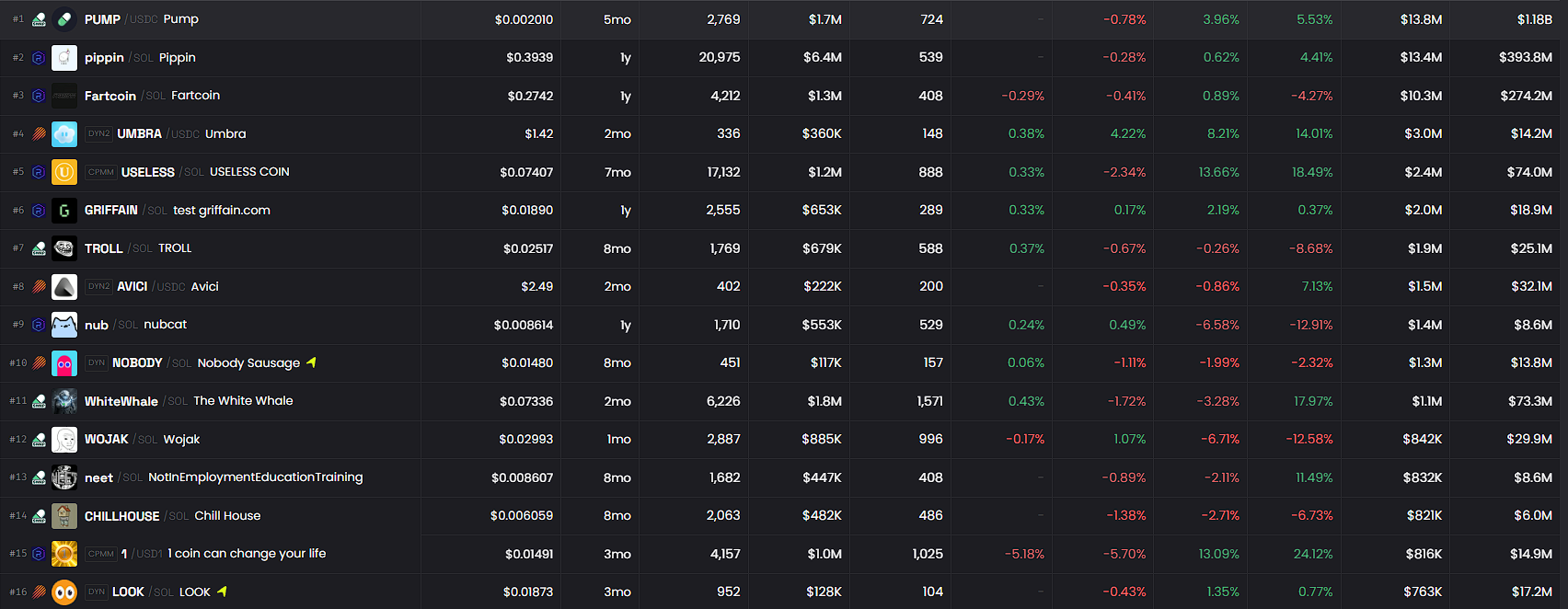This screenshot has width=1568, height=609.
Task: Click the market cap $74.0M
Action: pos(1529,172)
